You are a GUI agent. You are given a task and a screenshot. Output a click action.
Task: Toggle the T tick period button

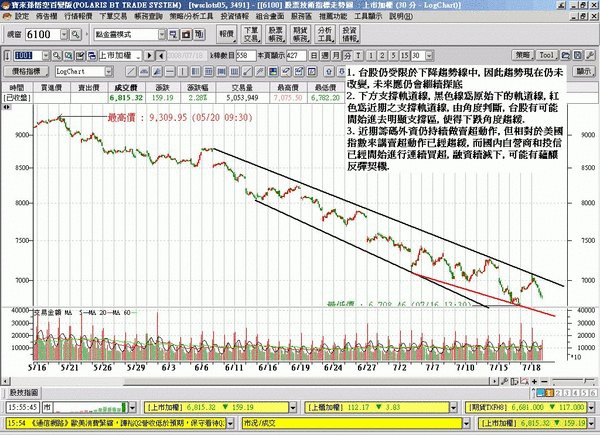359,56
